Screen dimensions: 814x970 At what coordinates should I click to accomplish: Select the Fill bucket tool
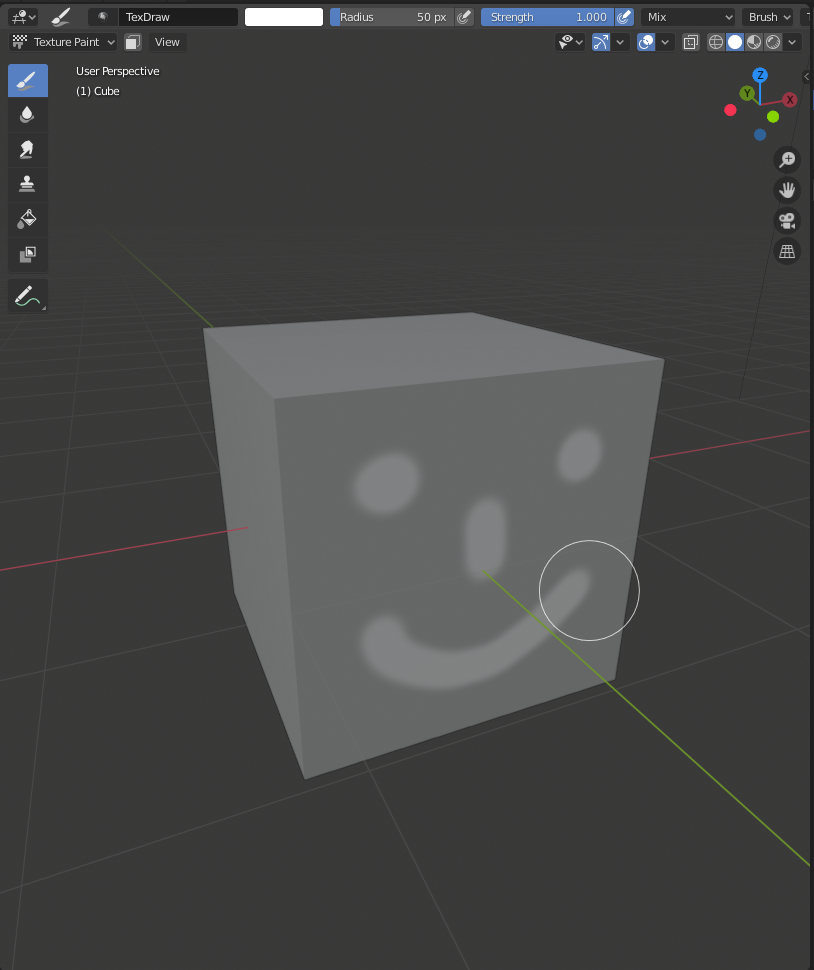click(27, 218)
